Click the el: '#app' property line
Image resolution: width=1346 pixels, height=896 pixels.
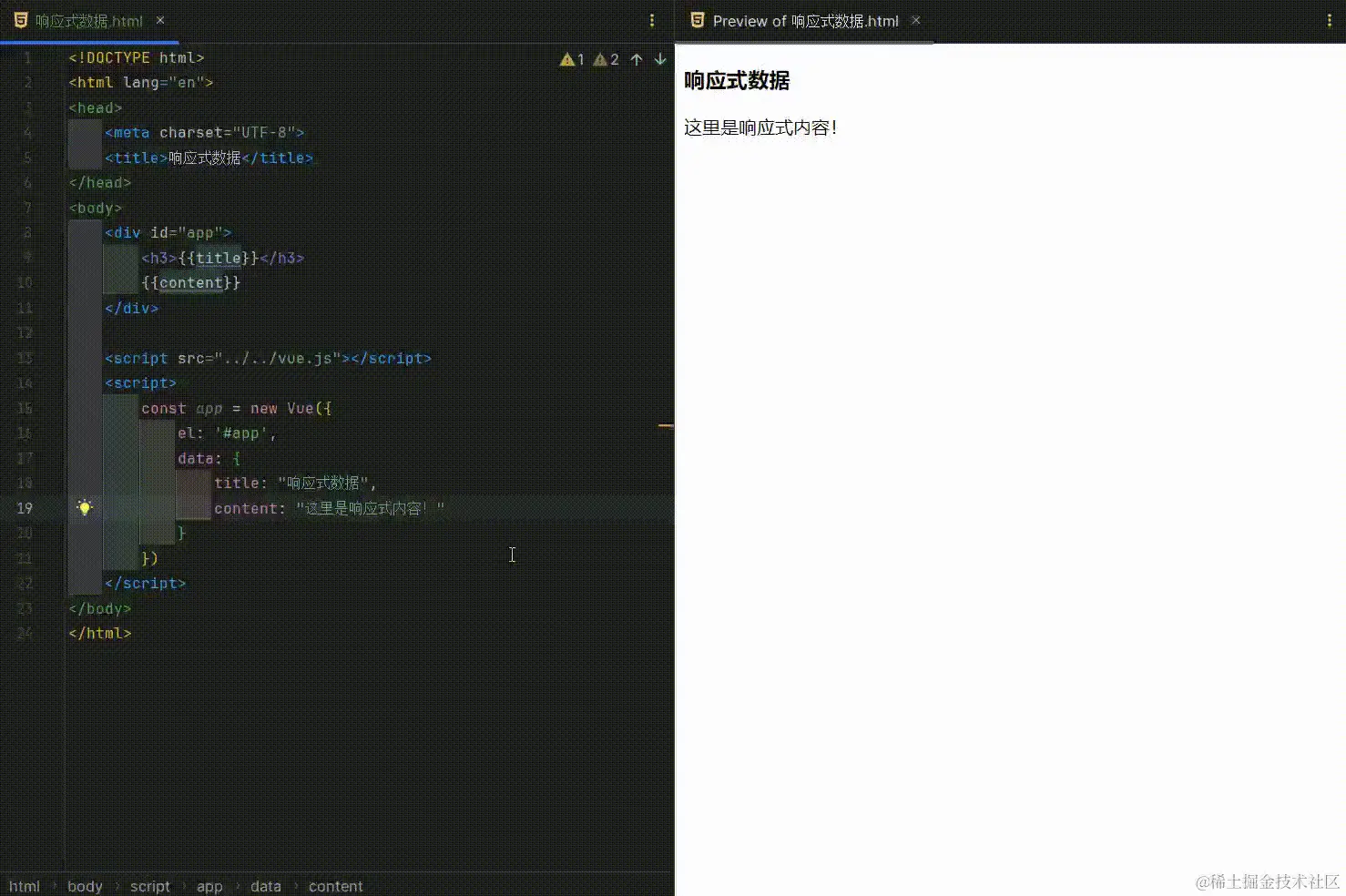228,433
